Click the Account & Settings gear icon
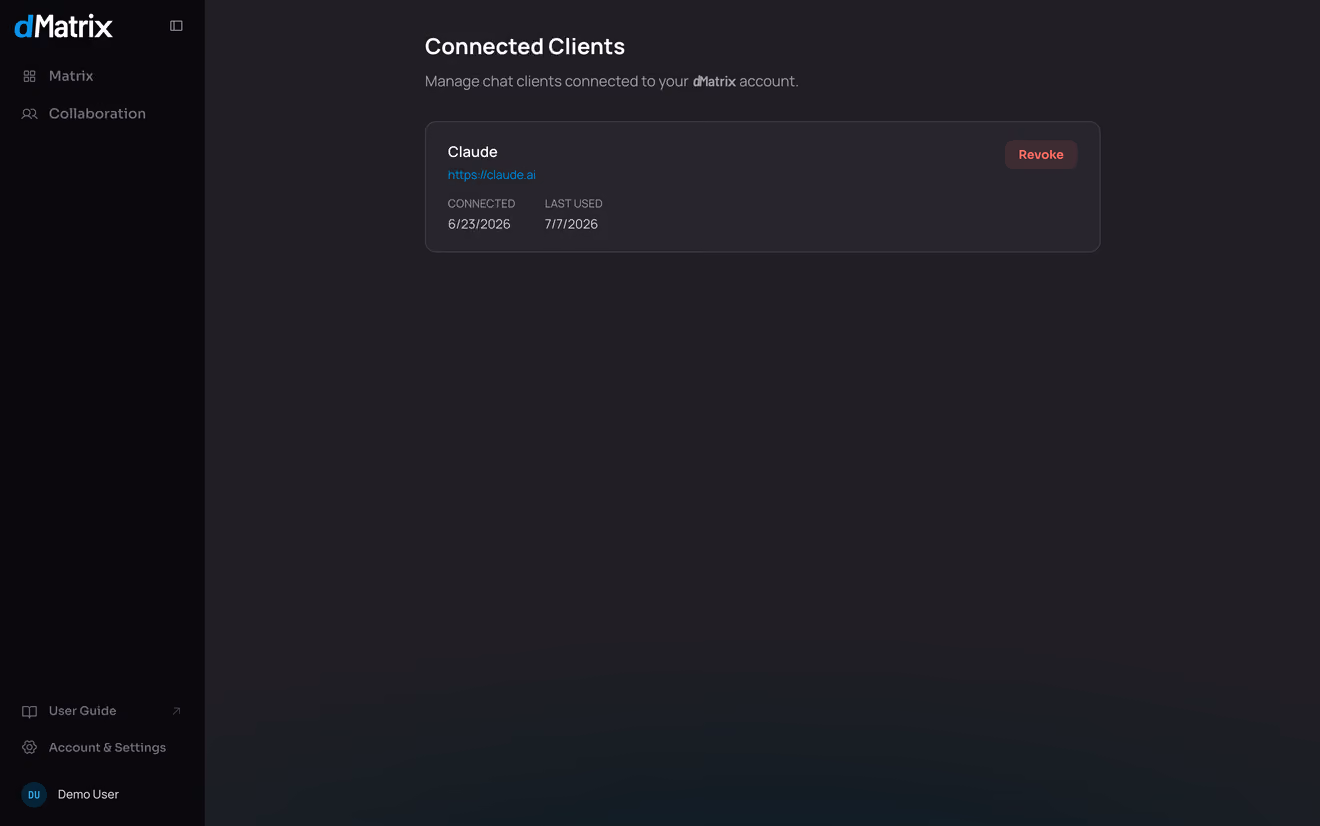 click(x=30, y=748)
